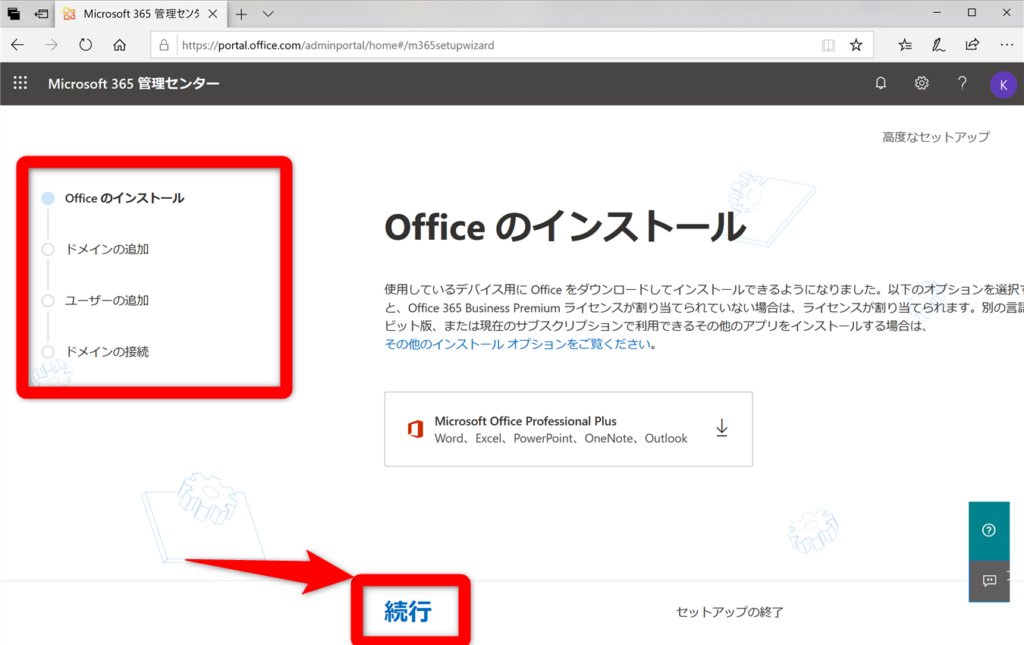Go to the browser home page

click(119, 45)
